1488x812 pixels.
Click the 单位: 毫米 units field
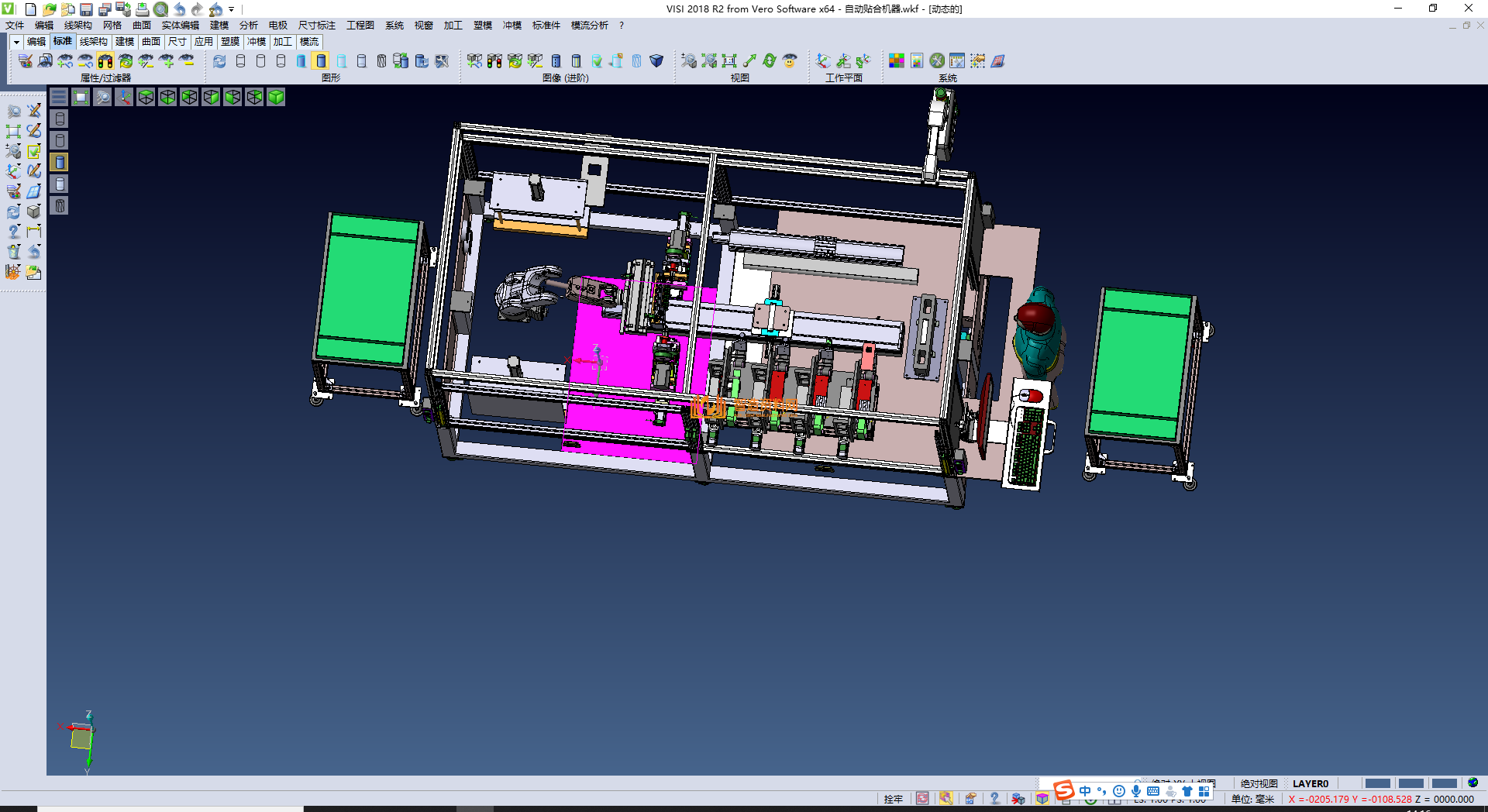1252,799
